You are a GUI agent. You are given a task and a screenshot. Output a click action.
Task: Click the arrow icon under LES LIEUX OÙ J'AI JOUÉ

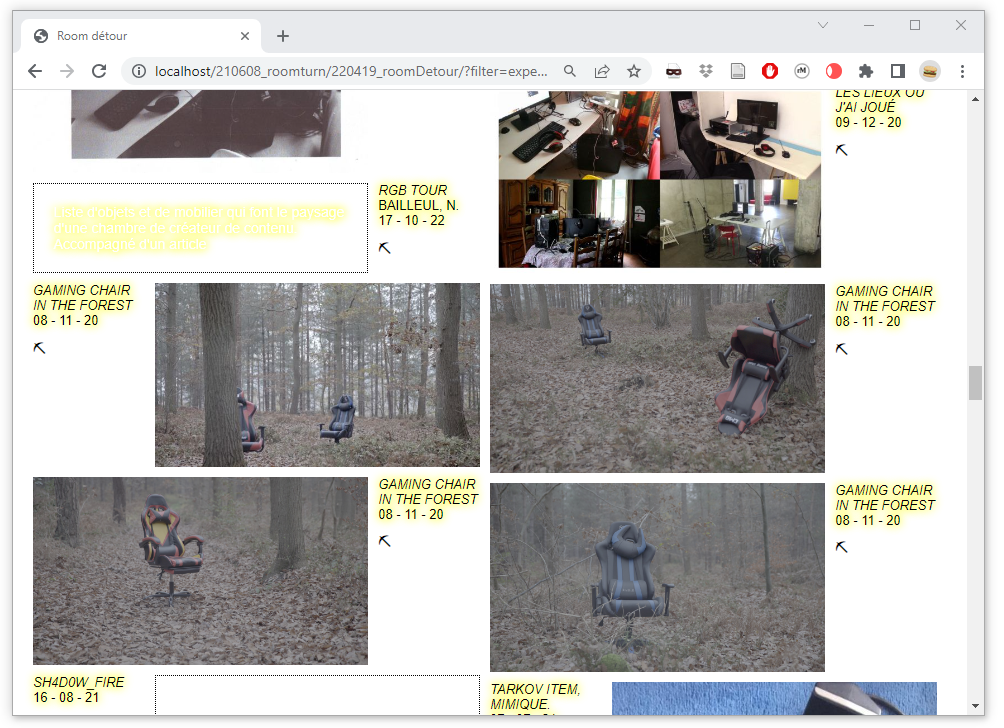(841, 149)
